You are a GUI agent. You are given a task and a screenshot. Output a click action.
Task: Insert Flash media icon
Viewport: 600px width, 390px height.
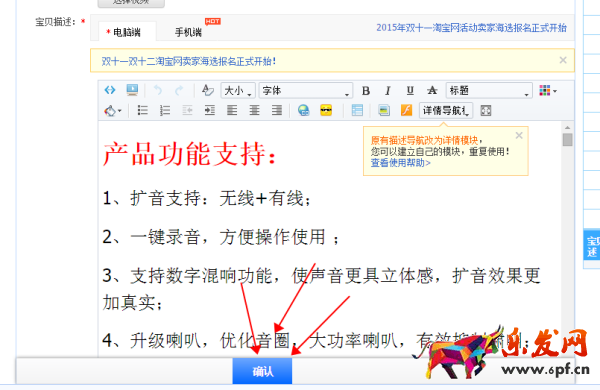(406, 111)
